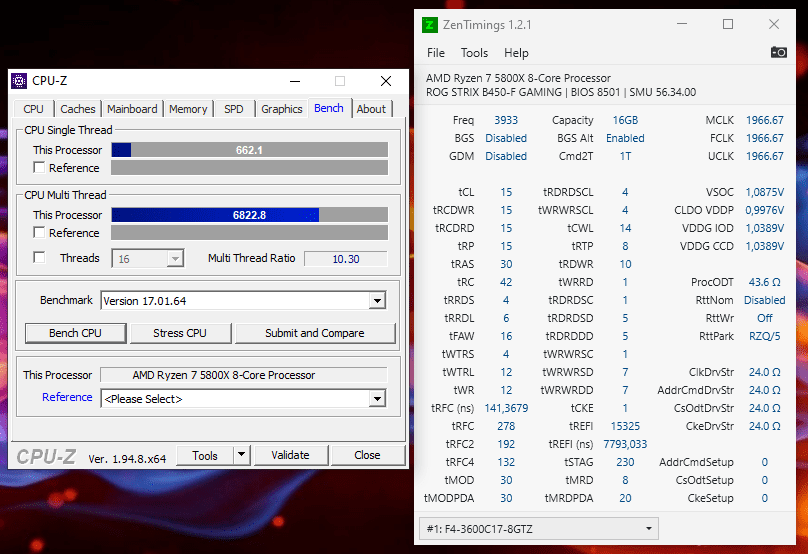This screenshot has height=554, width=808.
Task: Click Submit and Compare button
Action: 315,333
